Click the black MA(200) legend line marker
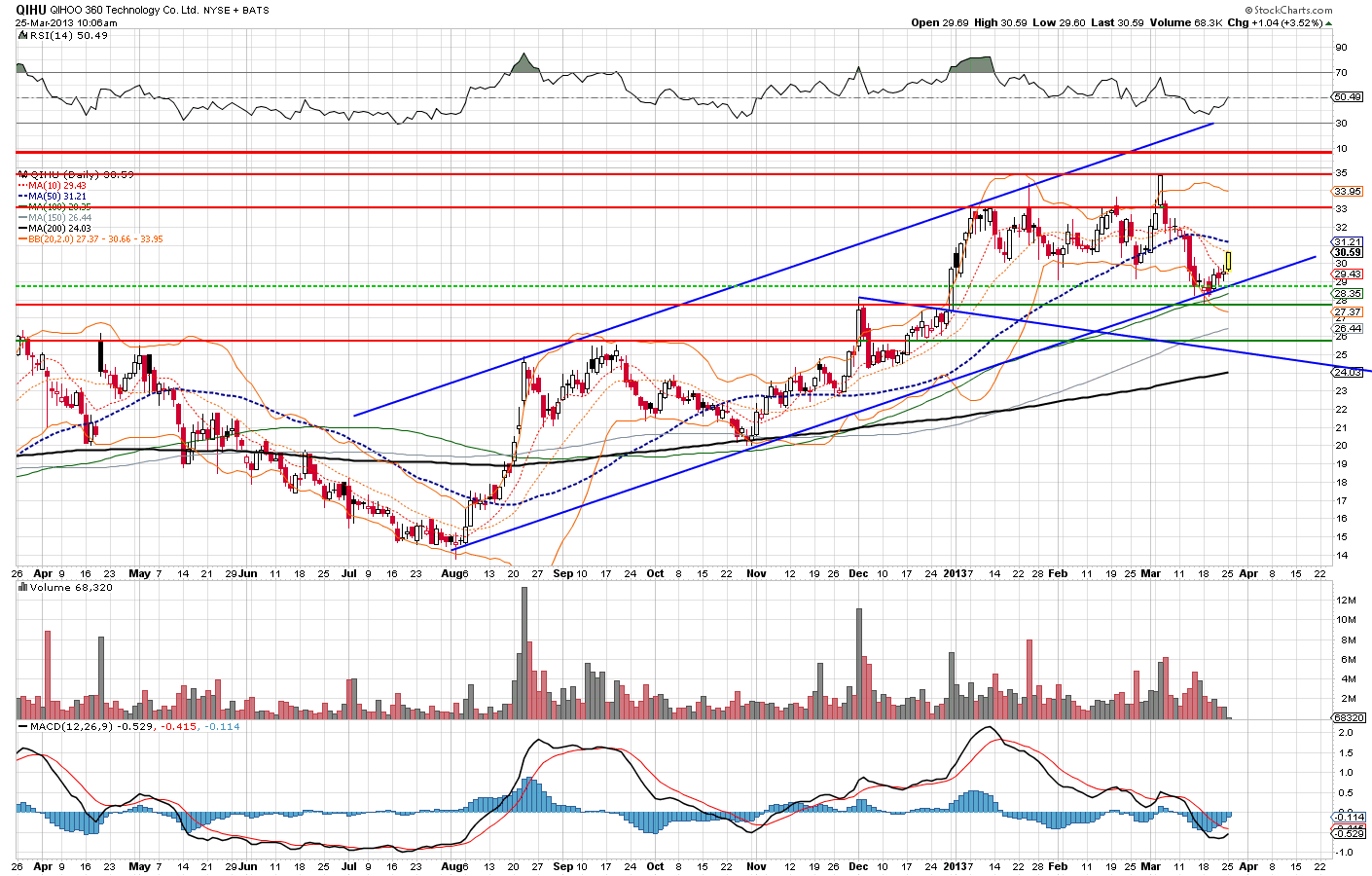Screen dimensions: 1372x876 pyautogui.click(x=21, y=228)
